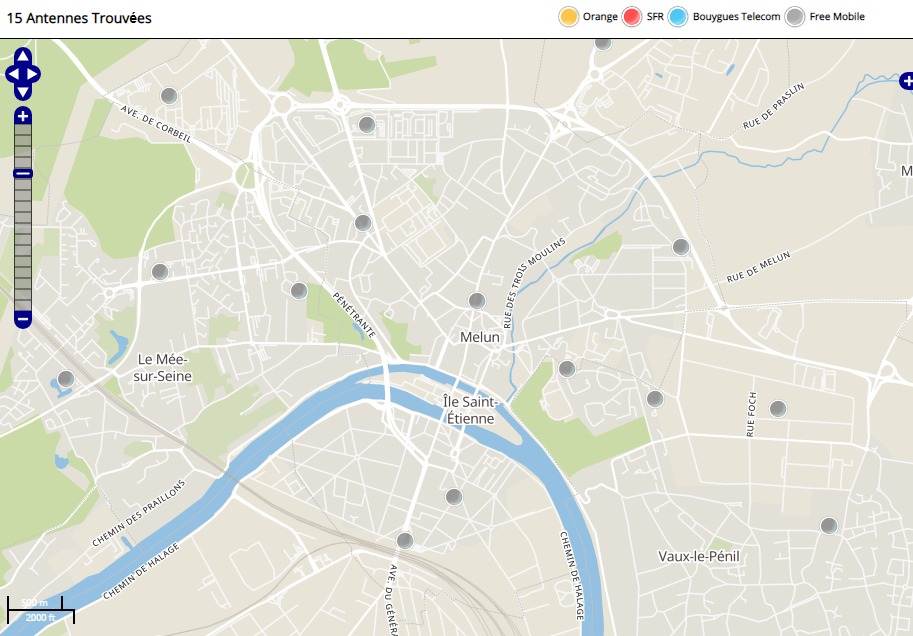The height and width of the screenshot is (636, 913).
Task: Expand the layer switcher plus on right edge
Action: (906, 80)
